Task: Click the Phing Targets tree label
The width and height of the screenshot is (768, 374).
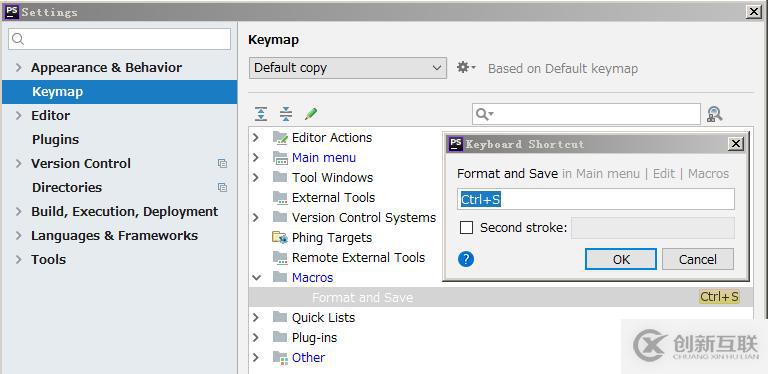Action: 332,238
